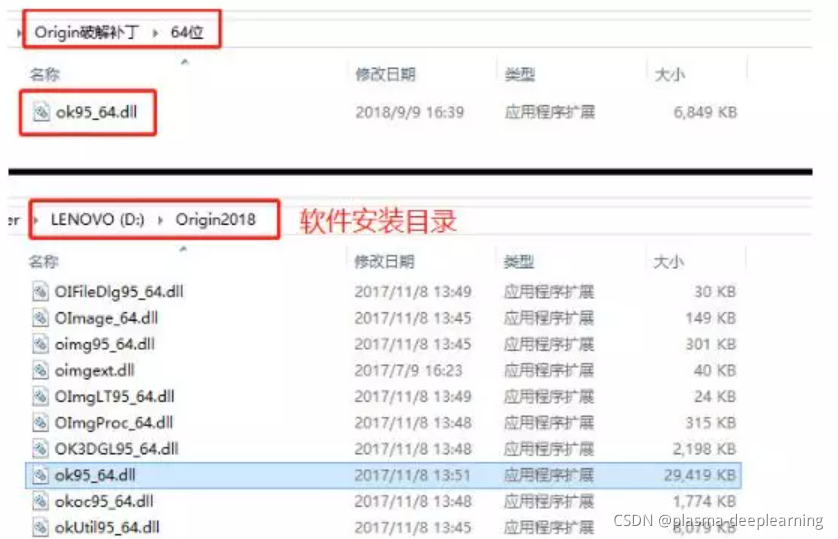This screenshot has width=838, height=539.
Task: Click date 2017/11/8 13:51
Action: (x=413, y=475)
